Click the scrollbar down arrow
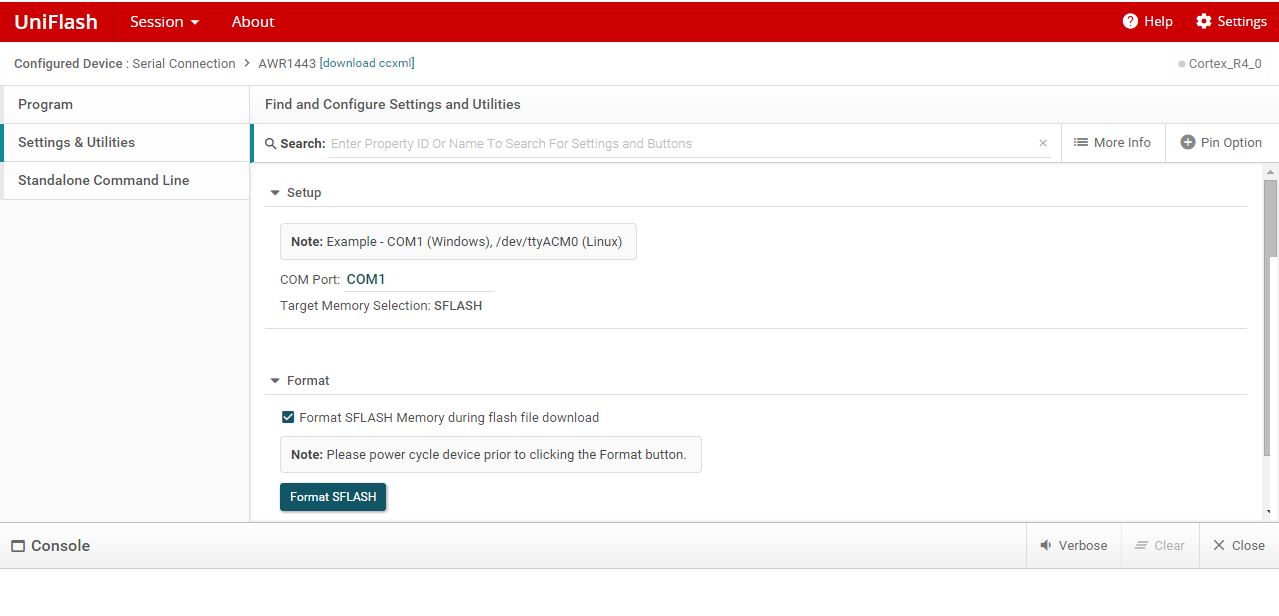The height and width of the screenshot is (616, 1279). [1270, 512]
